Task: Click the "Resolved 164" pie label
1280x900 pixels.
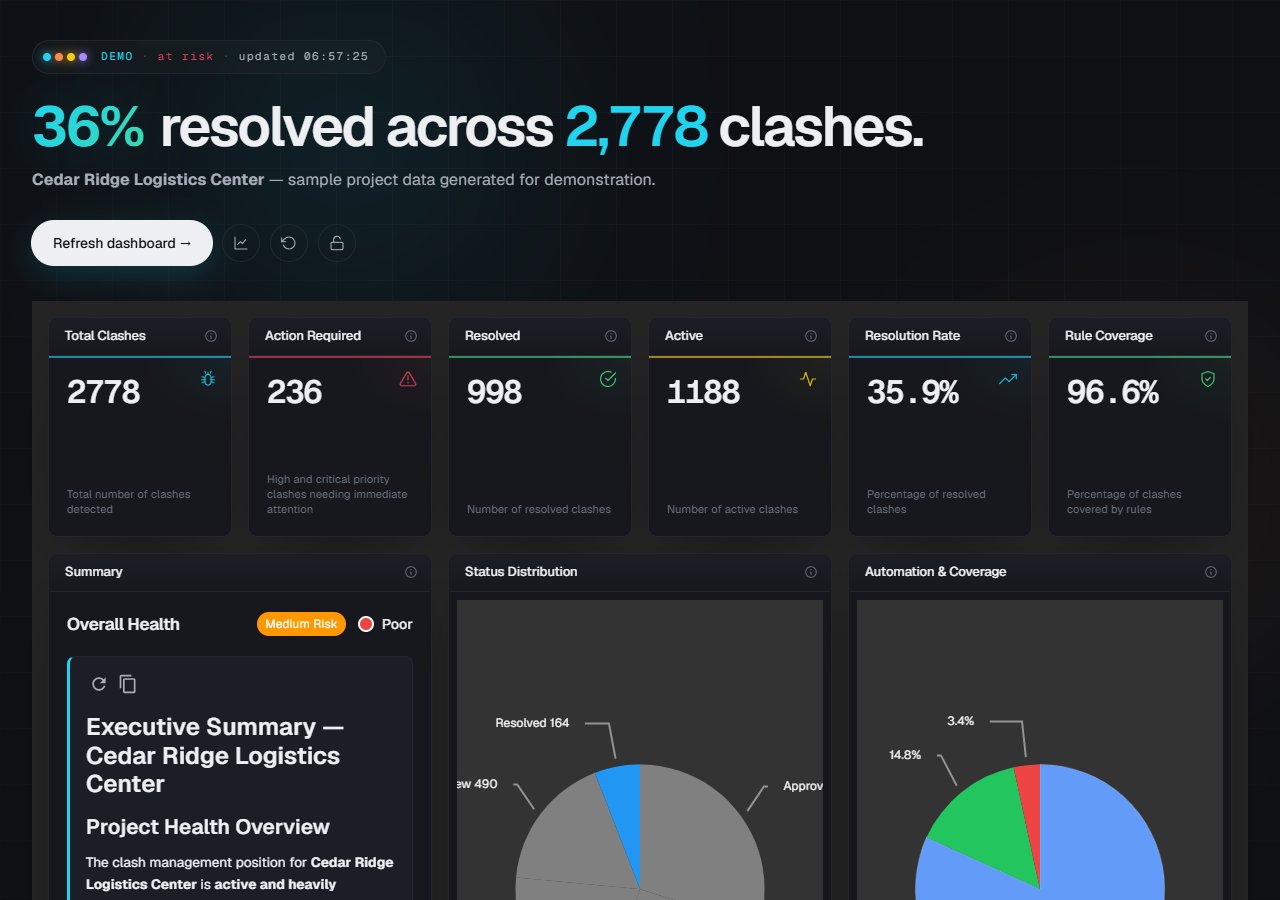Action: click(532, 723)
